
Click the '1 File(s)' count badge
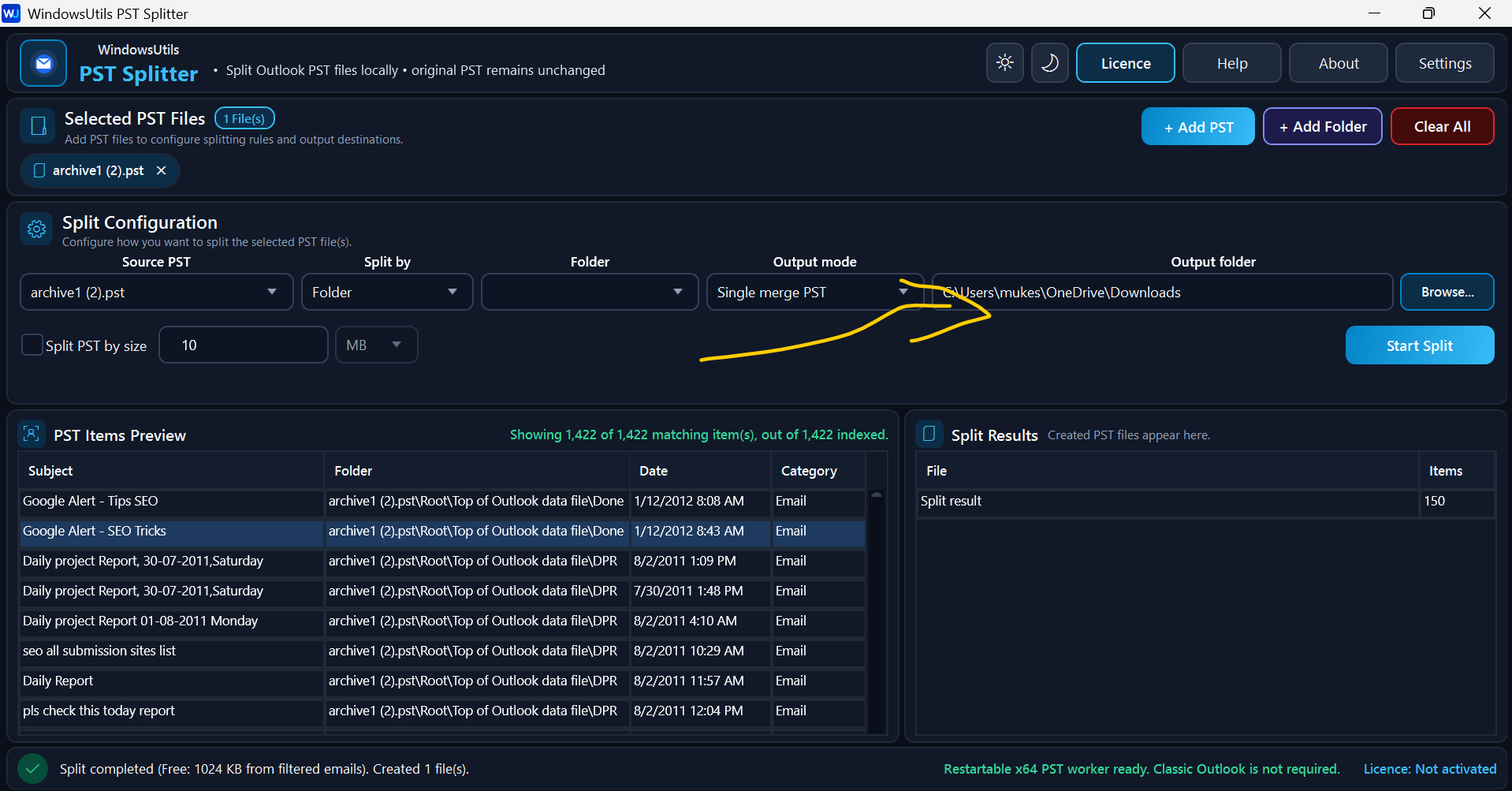(244, 118)
